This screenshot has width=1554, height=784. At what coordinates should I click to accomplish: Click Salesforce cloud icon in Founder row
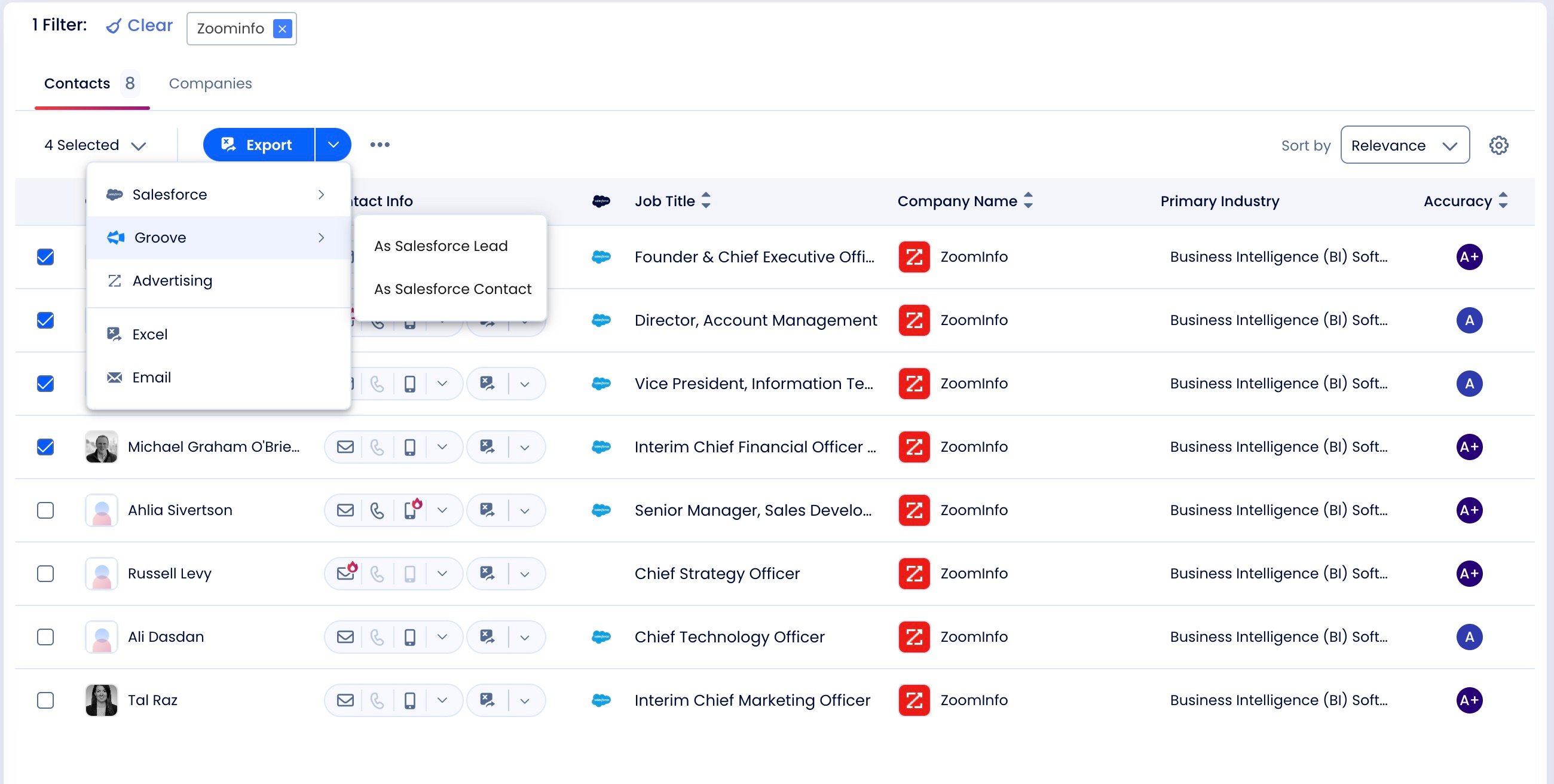[601, 257]
